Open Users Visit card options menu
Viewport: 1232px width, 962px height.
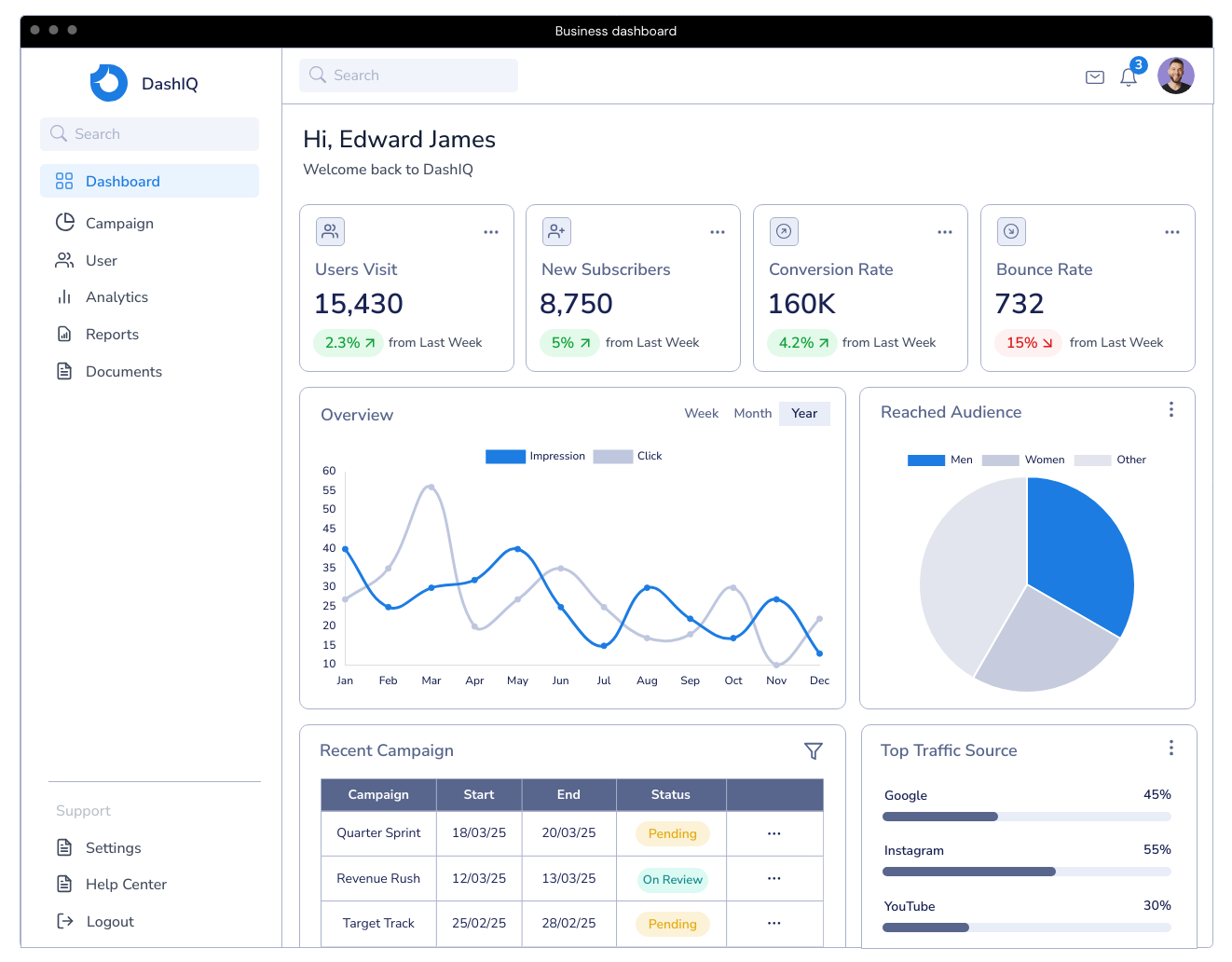491,232
